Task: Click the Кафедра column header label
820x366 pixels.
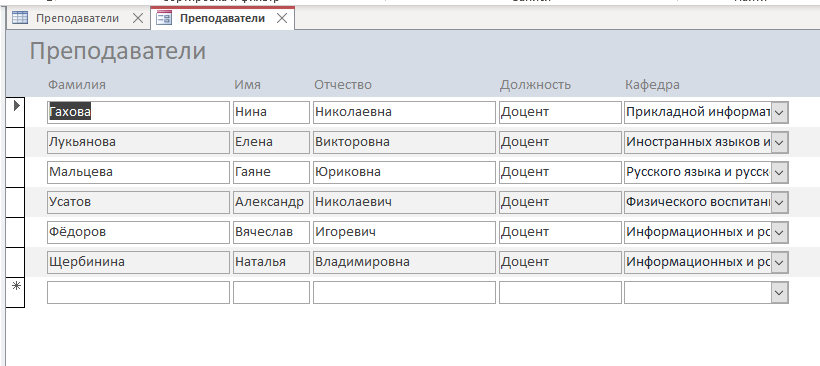Action: [652, 85]
